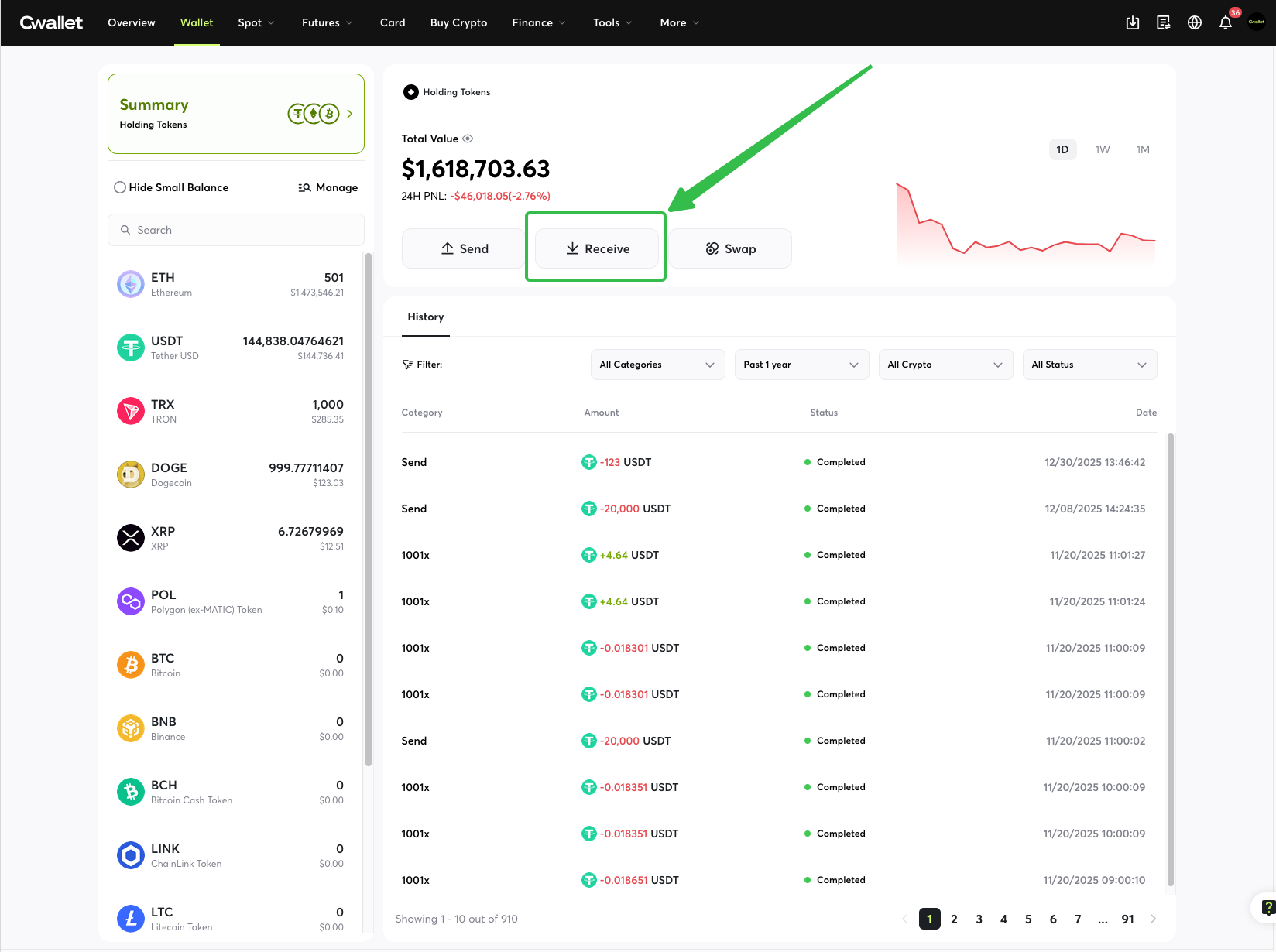Open the Futures menu
The height and width of the screenshot is (952, 1276).
point(327,22)
